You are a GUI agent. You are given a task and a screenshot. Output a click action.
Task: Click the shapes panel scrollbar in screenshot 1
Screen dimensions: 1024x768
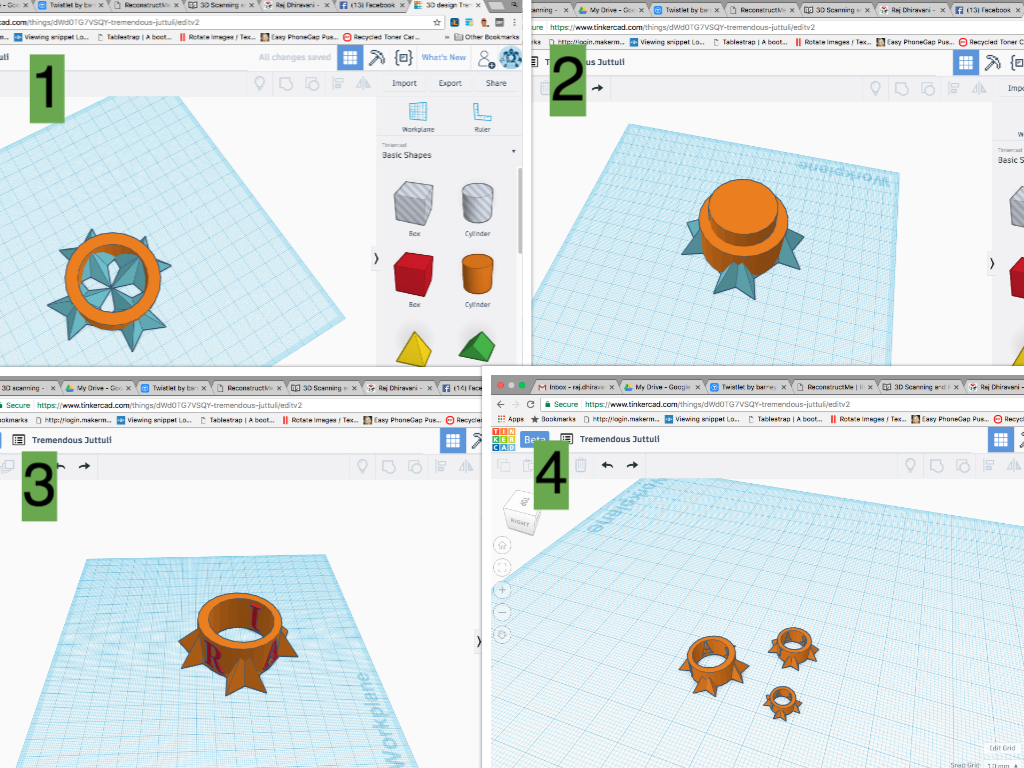point(520,211)
